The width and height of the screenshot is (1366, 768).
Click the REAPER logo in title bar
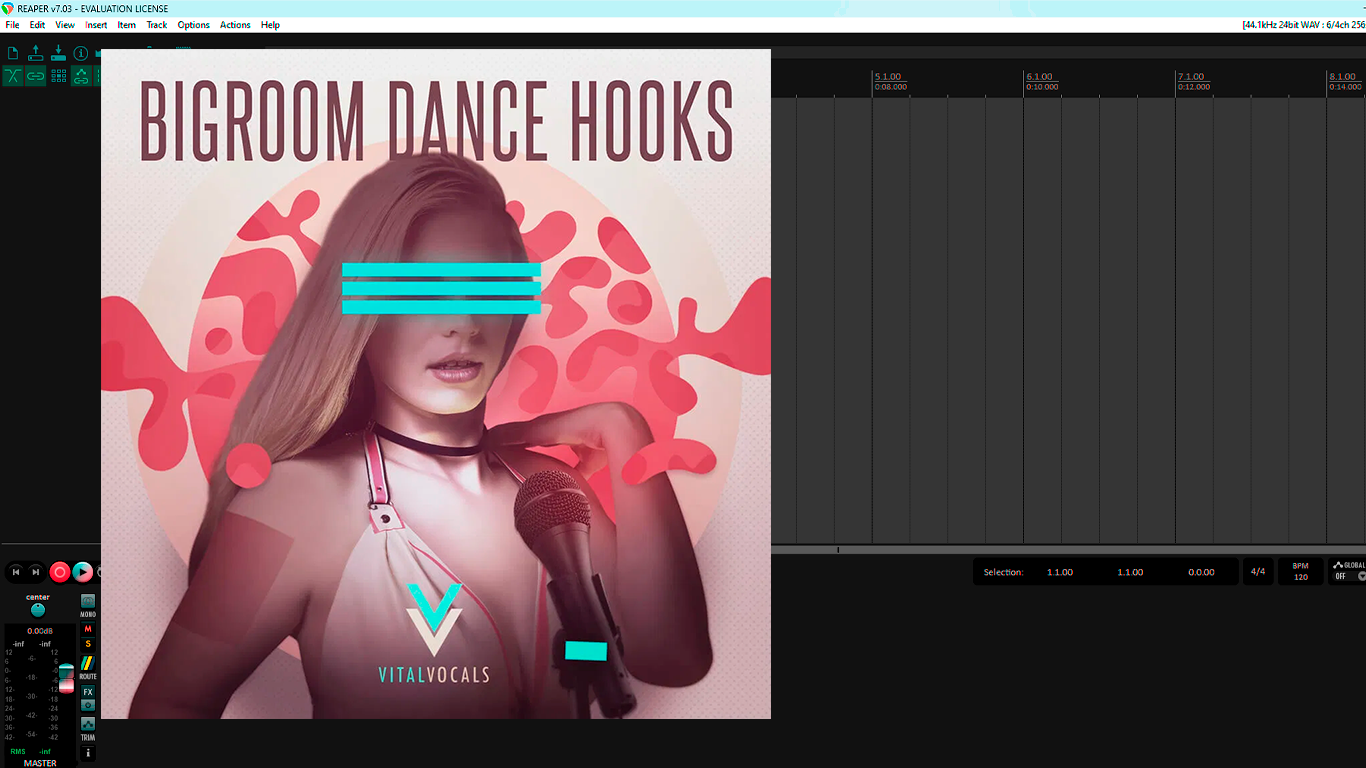(x=7, y=8)
